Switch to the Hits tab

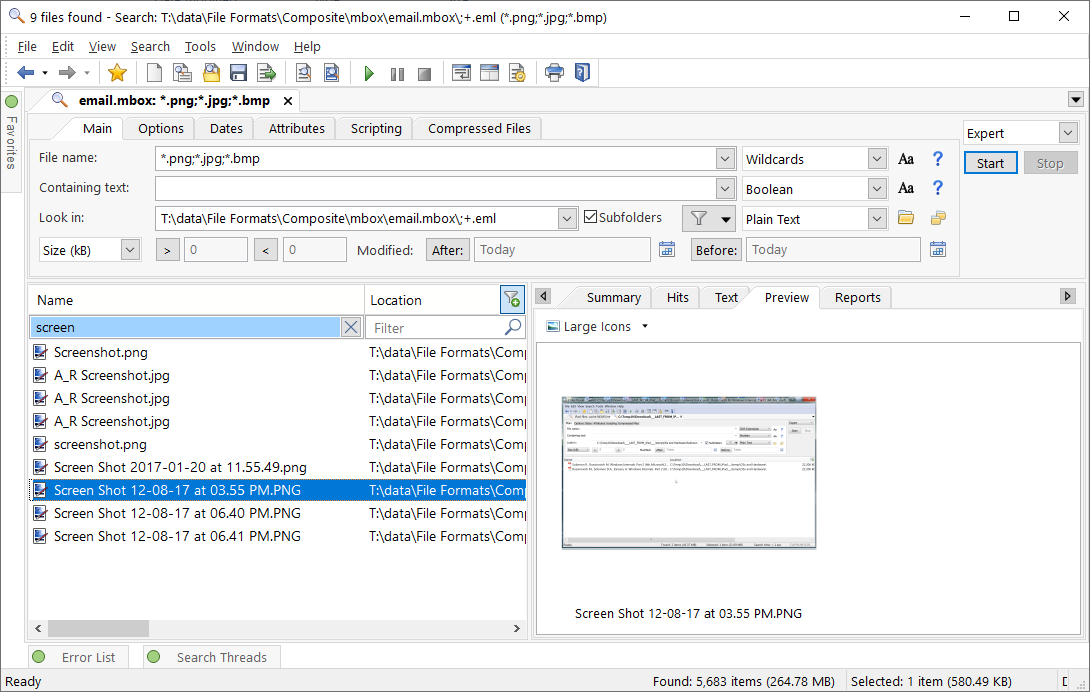[x=678, y=298]
